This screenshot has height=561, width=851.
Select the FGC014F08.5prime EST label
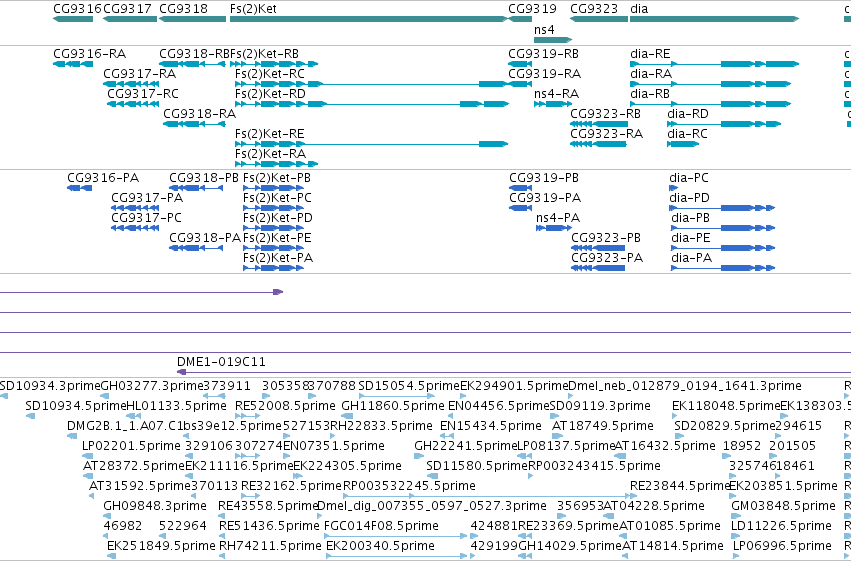[x=381, y=526]
